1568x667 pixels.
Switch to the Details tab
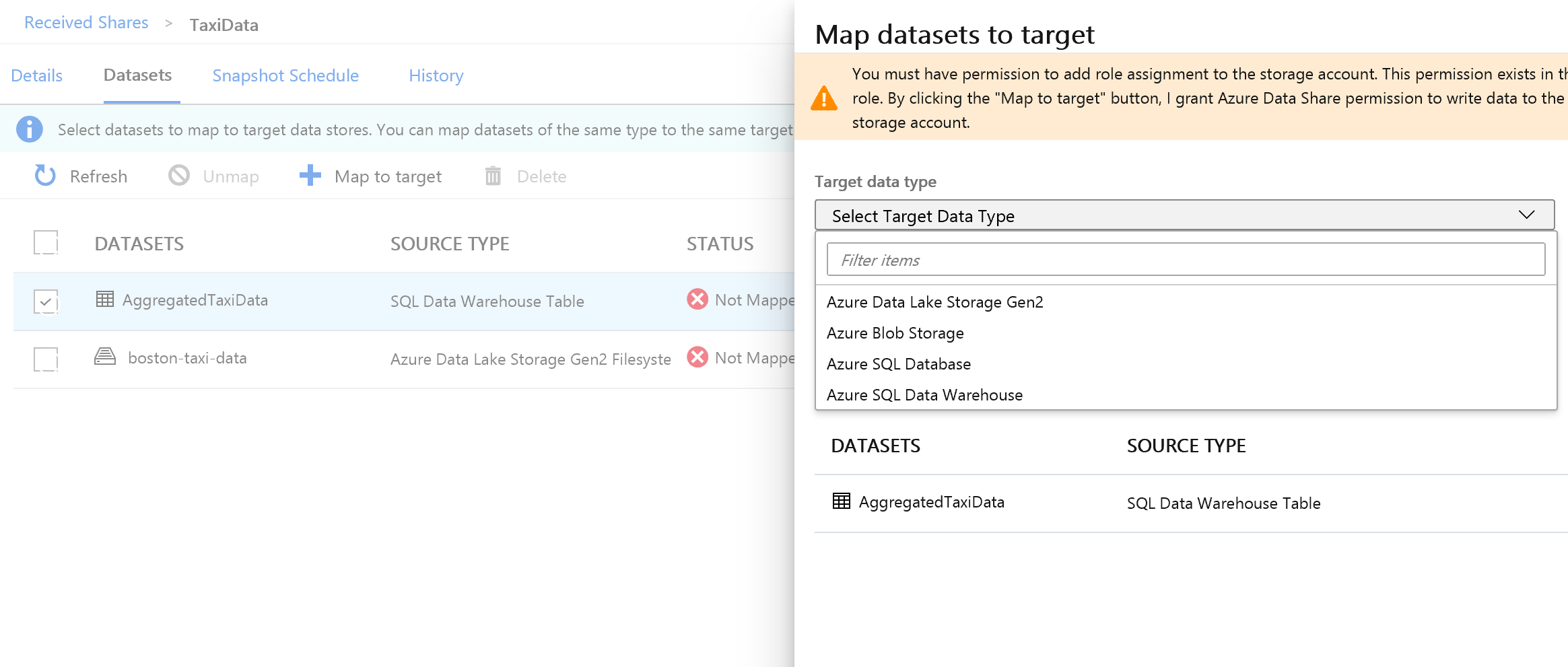37,75
